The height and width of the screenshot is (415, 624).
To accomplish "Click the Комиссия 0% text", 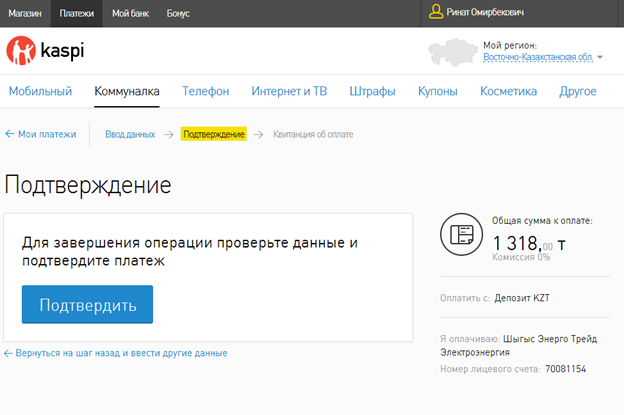I will coord(521,257).
